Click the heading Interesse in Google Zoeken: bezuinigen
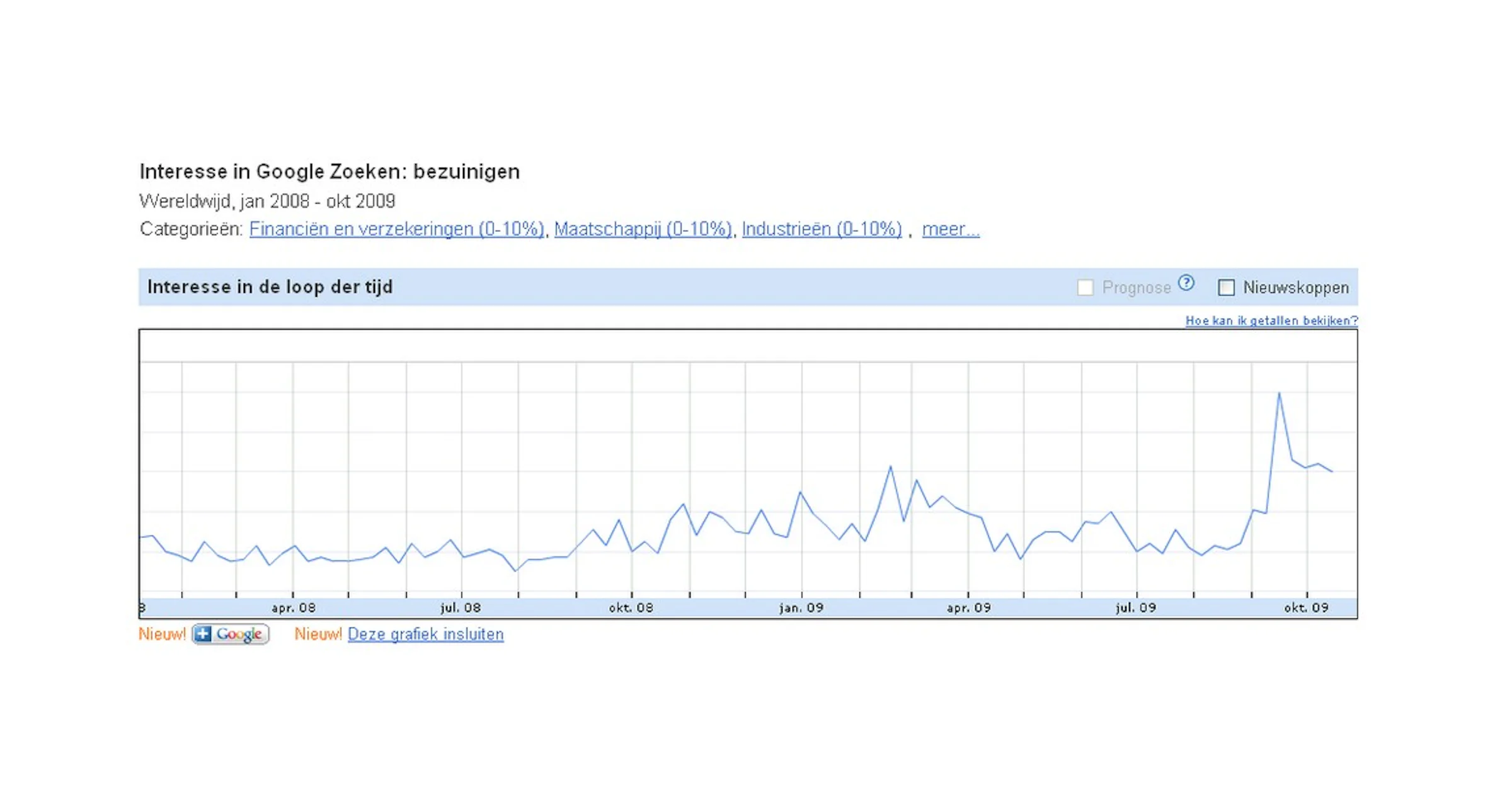 click(329, 171)
